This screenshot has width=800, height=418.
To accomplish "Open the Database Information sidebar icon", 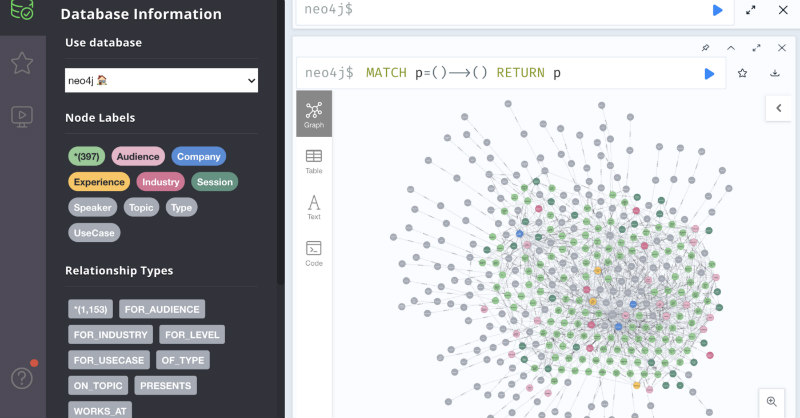I will point(22,10).
